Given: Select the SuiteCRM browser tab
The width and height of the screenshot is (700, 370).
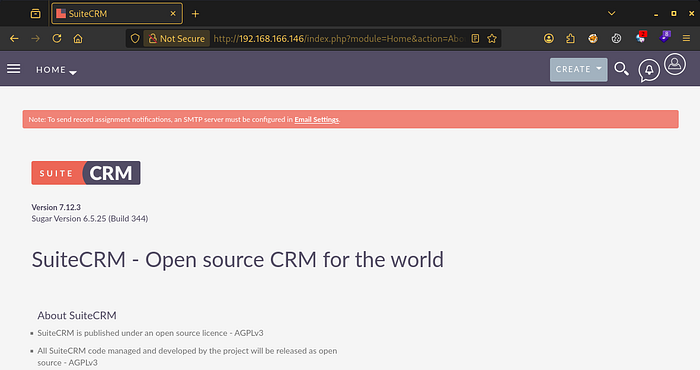Looking at the screenshot, I should pos(117,14).
